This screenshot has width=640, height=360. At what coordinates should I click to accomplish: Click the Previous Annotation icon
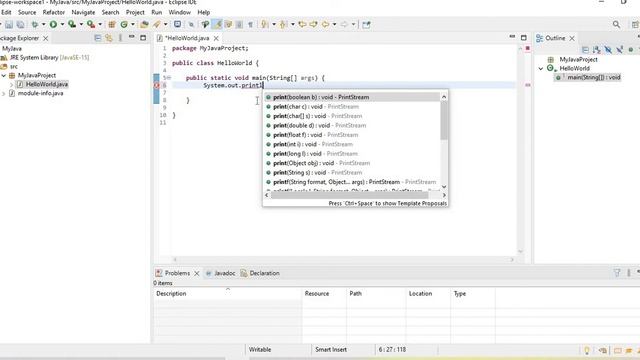(283, 24)
